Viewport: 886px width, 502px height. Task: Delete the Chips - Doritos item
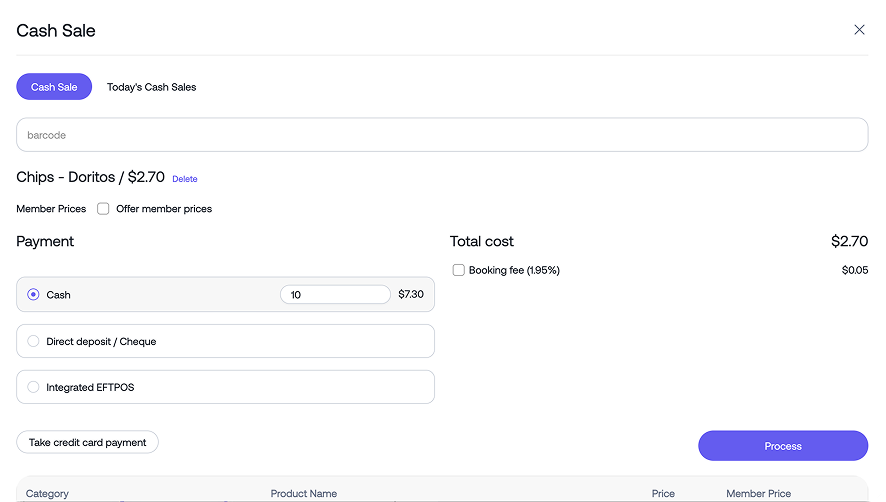[x=185, y=179]
